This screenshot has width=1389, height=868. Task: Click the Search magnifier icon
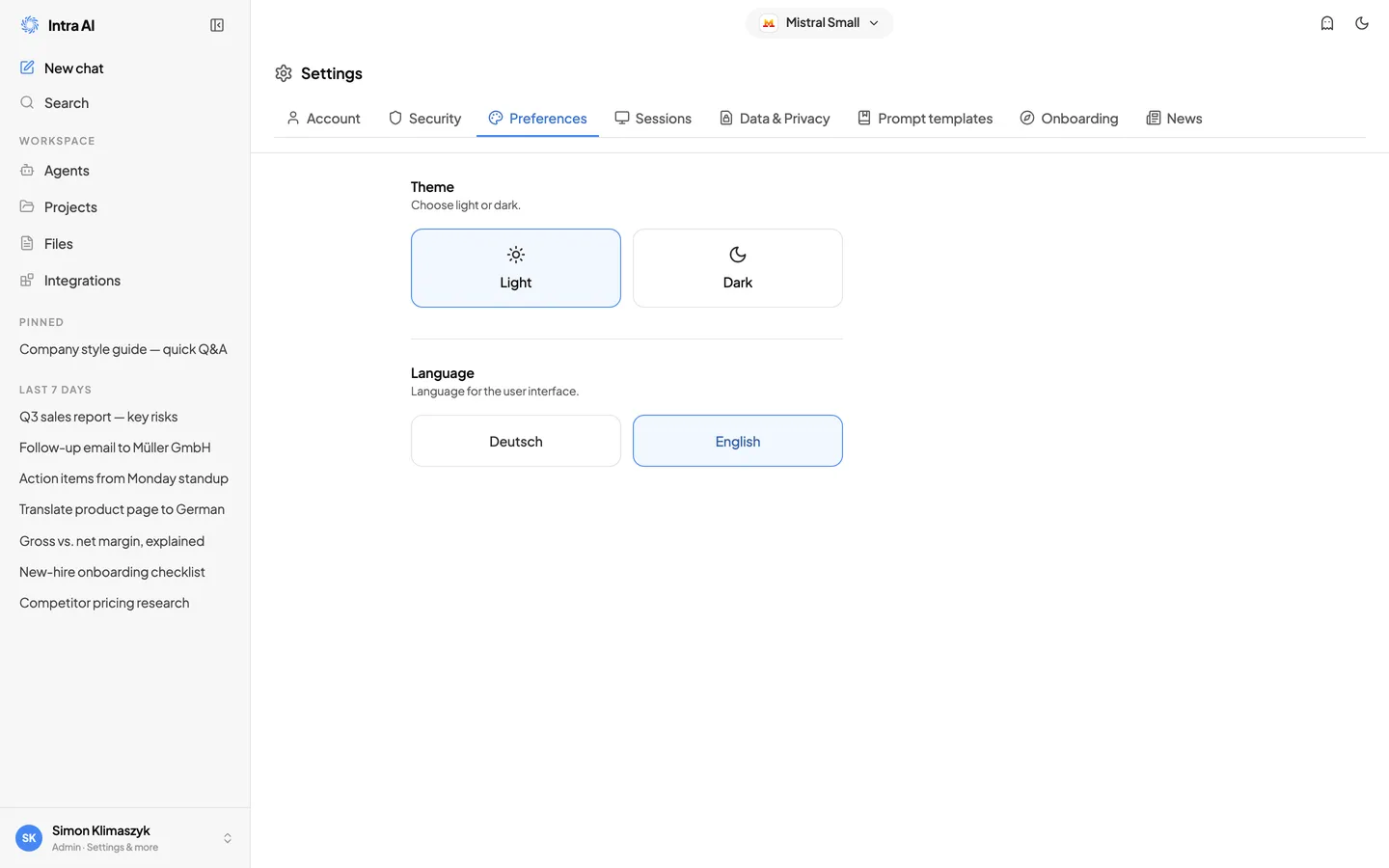coord(27,102)
